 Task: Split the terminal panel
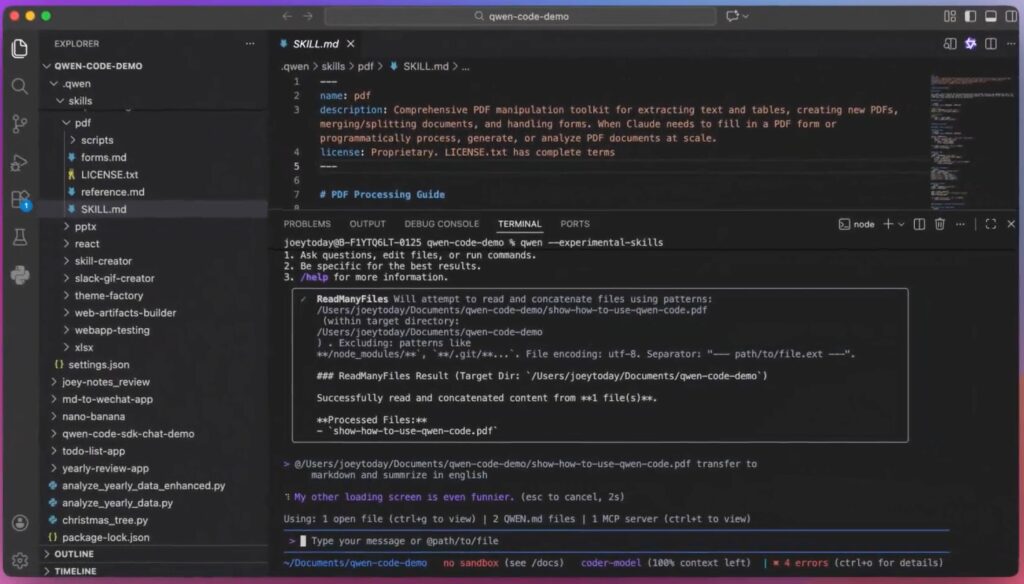pos(919,224)
